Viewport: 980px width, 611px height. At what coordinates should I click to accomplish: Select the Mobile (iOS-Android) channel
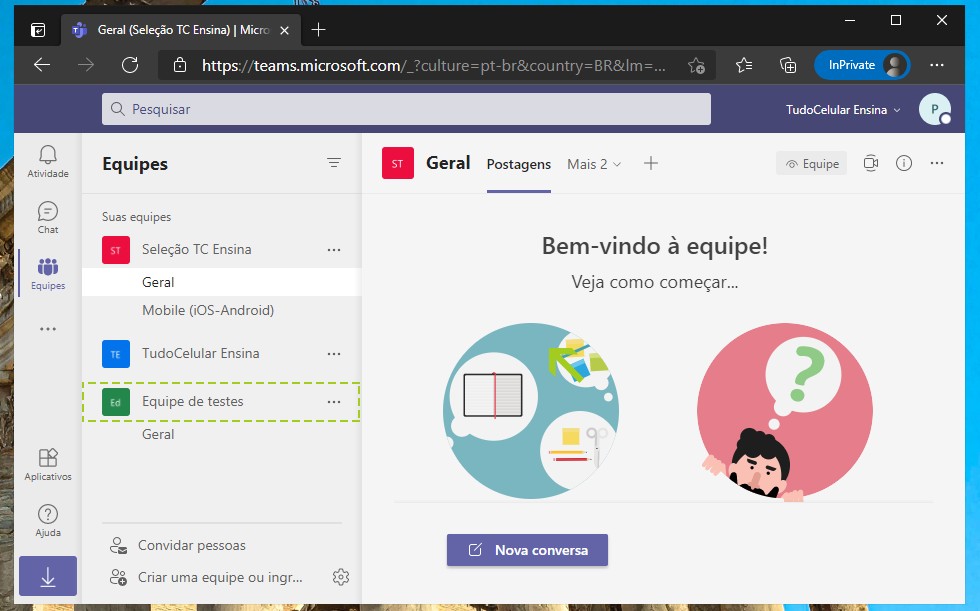point(208,310)
